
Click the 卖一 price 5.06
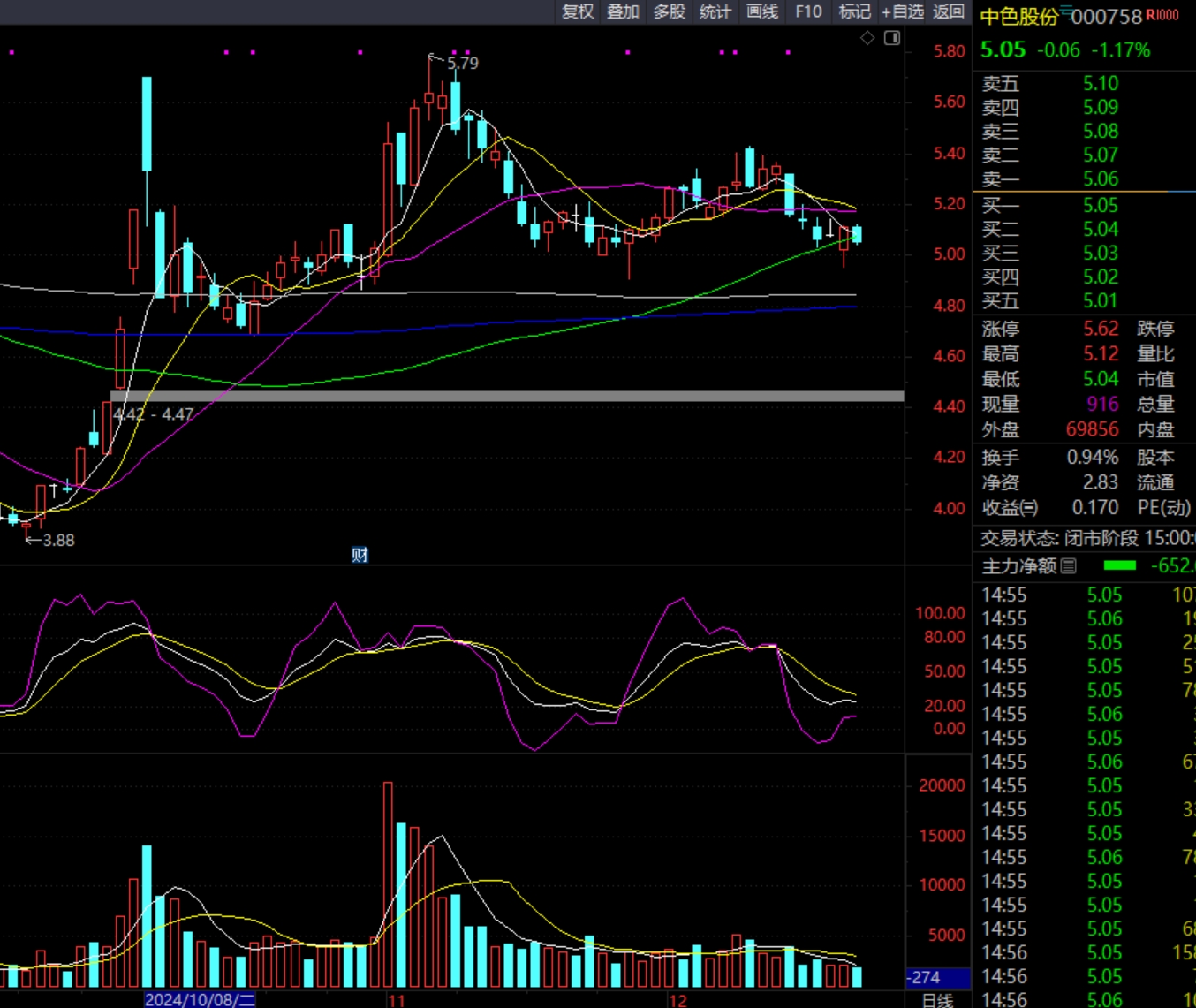[1101, 178]
